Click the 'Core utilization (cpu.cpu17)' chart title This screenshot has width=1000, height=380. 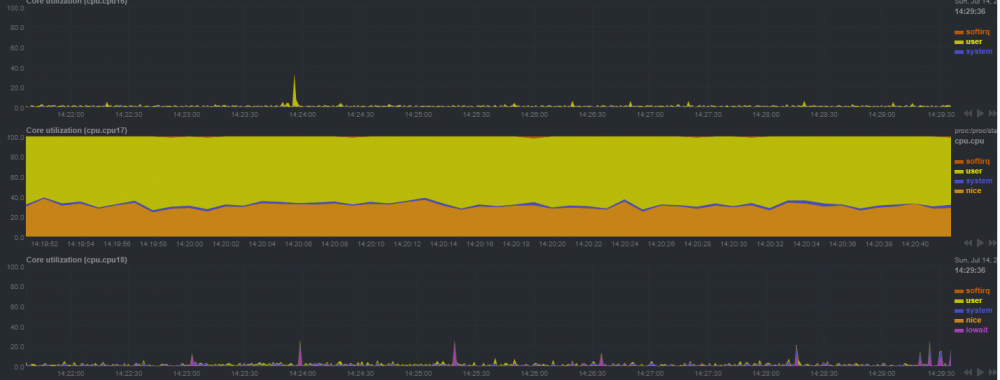(77, 130)
